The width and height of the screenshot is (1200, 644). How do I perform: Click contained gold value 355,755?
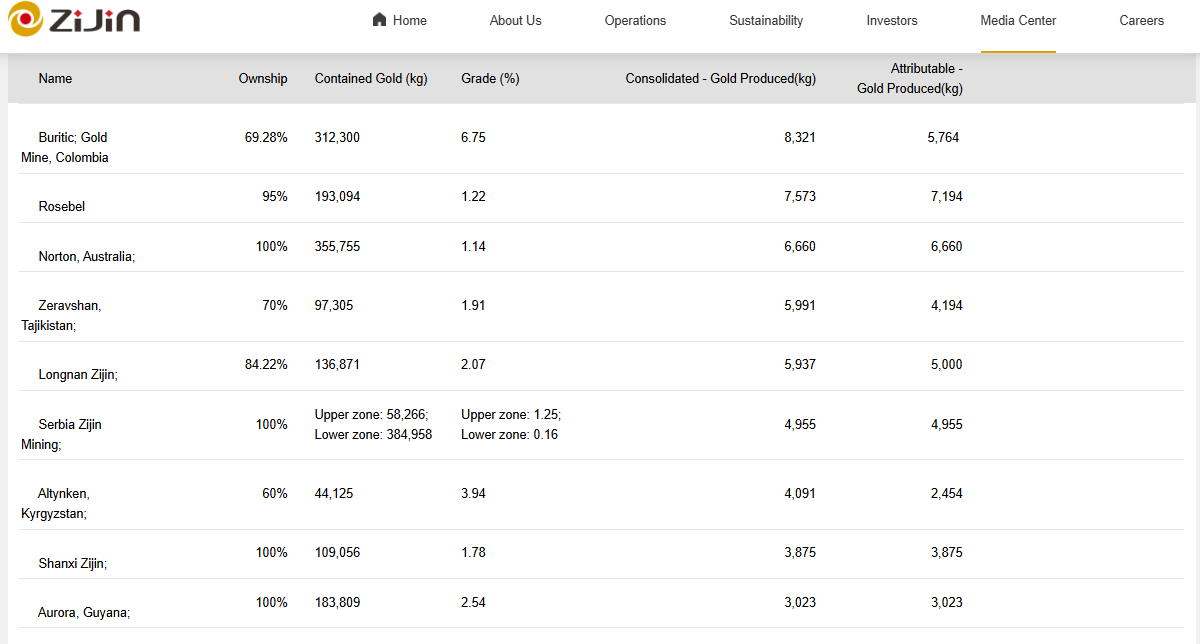point(337,246)
